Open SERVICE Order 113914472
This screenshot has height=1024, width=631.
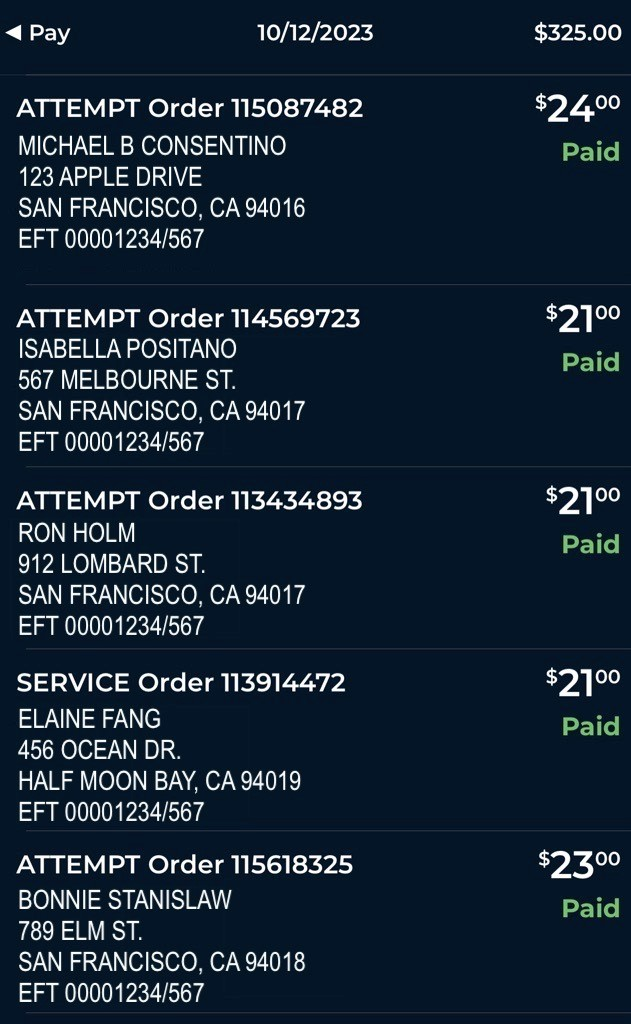click(181, 683)
